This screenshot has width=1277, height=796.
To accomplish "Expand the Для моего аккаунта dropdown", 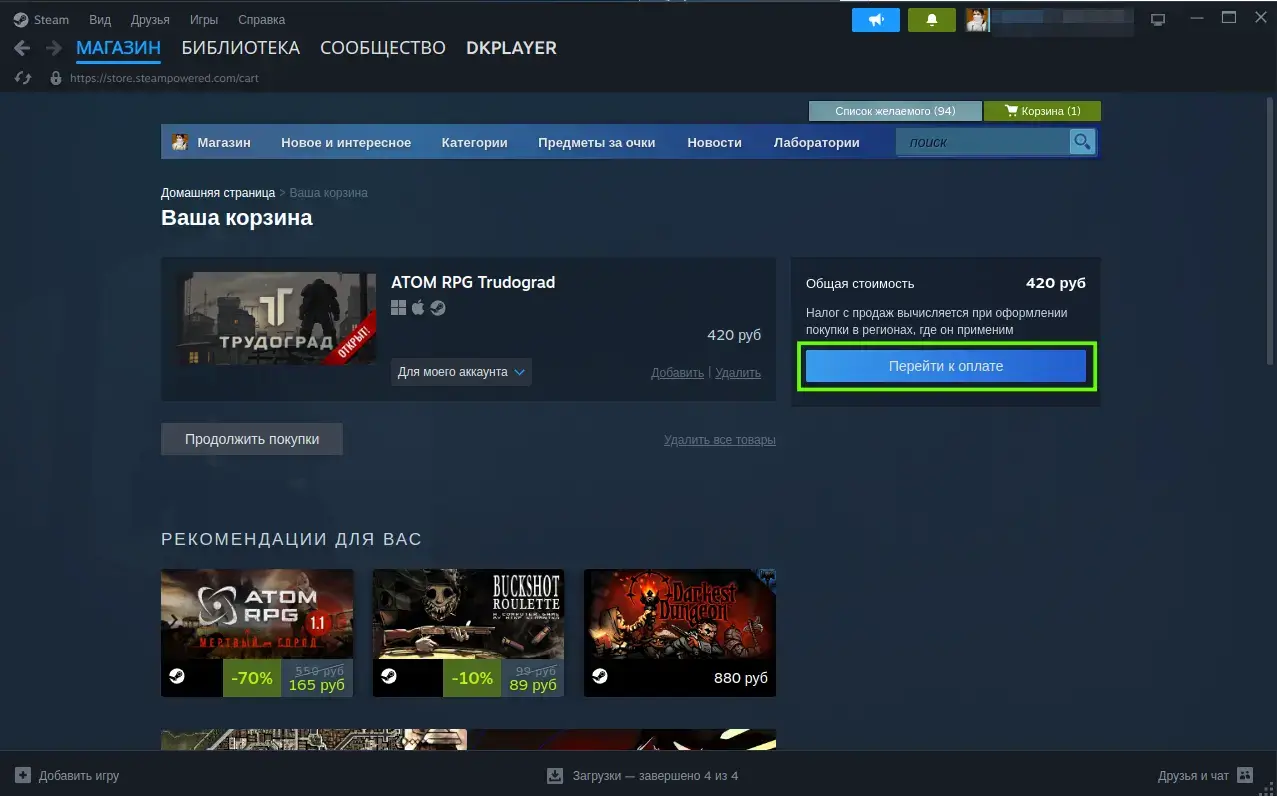I will click(461, 372).
